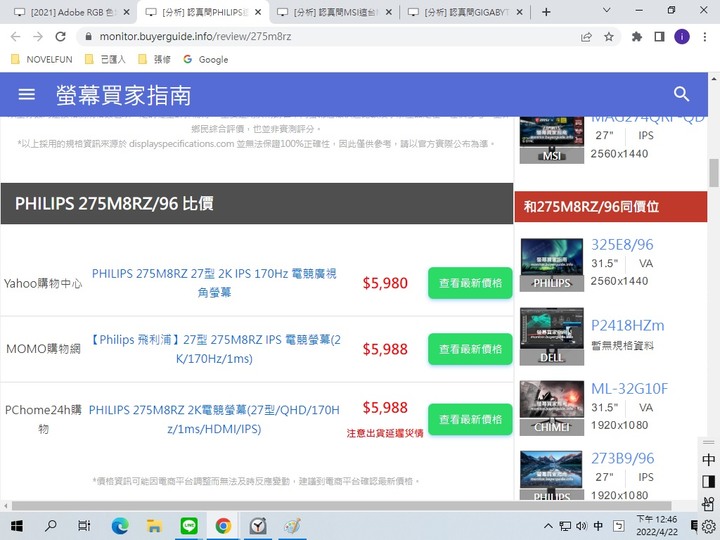This screenshot has width=720, height=540.
Task: Switch to the MSI analysis tab
Action: point(335,12)
